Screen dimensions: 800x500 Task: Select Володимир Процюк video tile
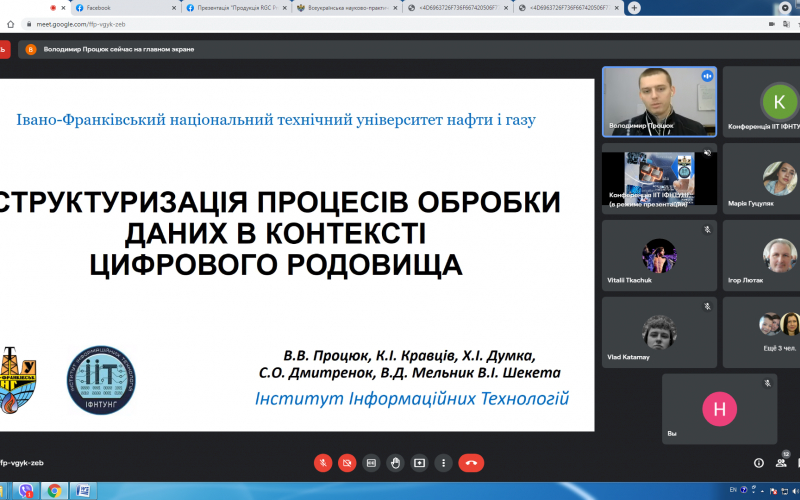pyautogui.click(x=659, y=102)
